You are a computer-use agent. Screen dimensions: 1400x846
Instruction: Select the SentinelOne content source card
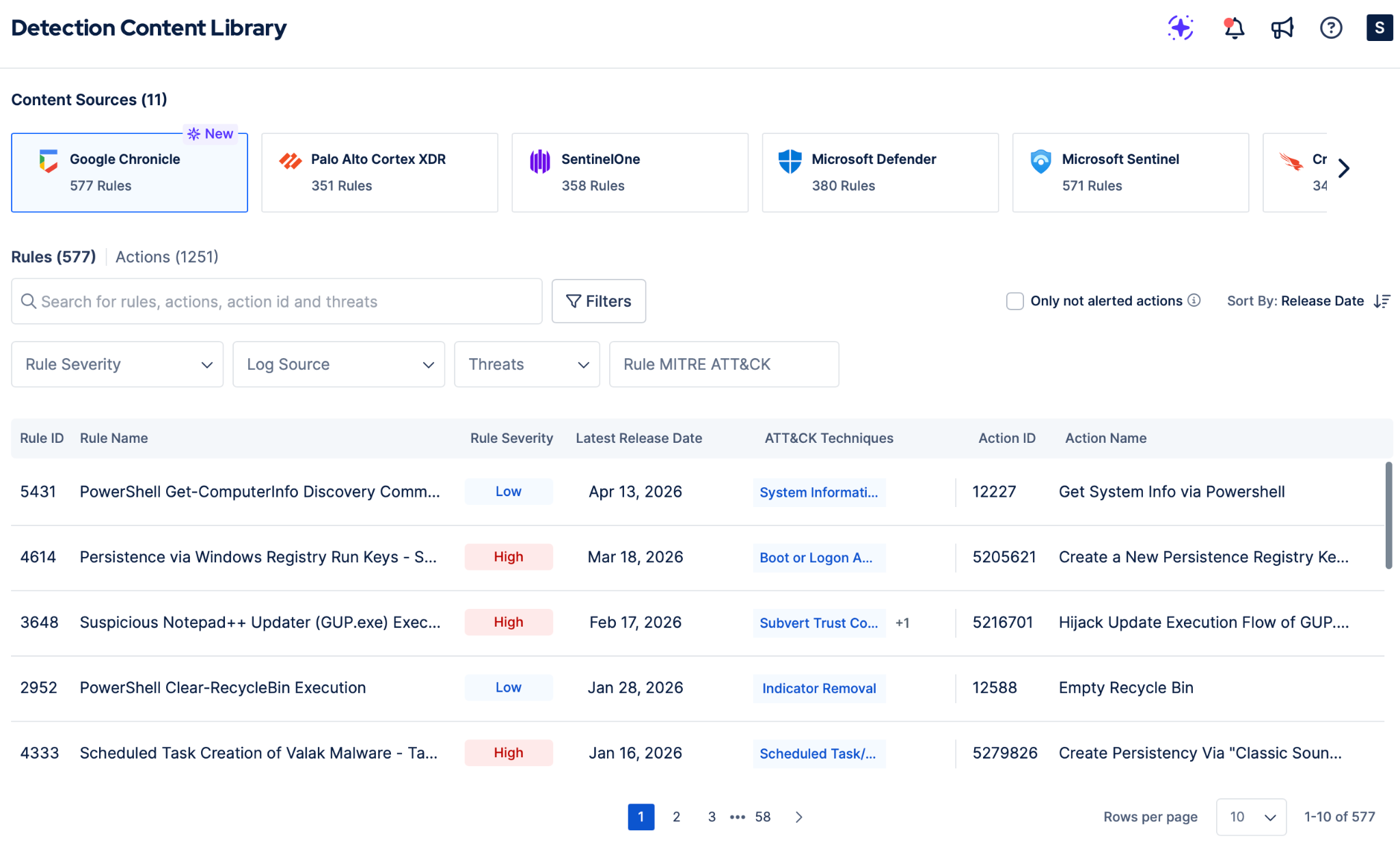pyautogui.click(x=630, y=172)
